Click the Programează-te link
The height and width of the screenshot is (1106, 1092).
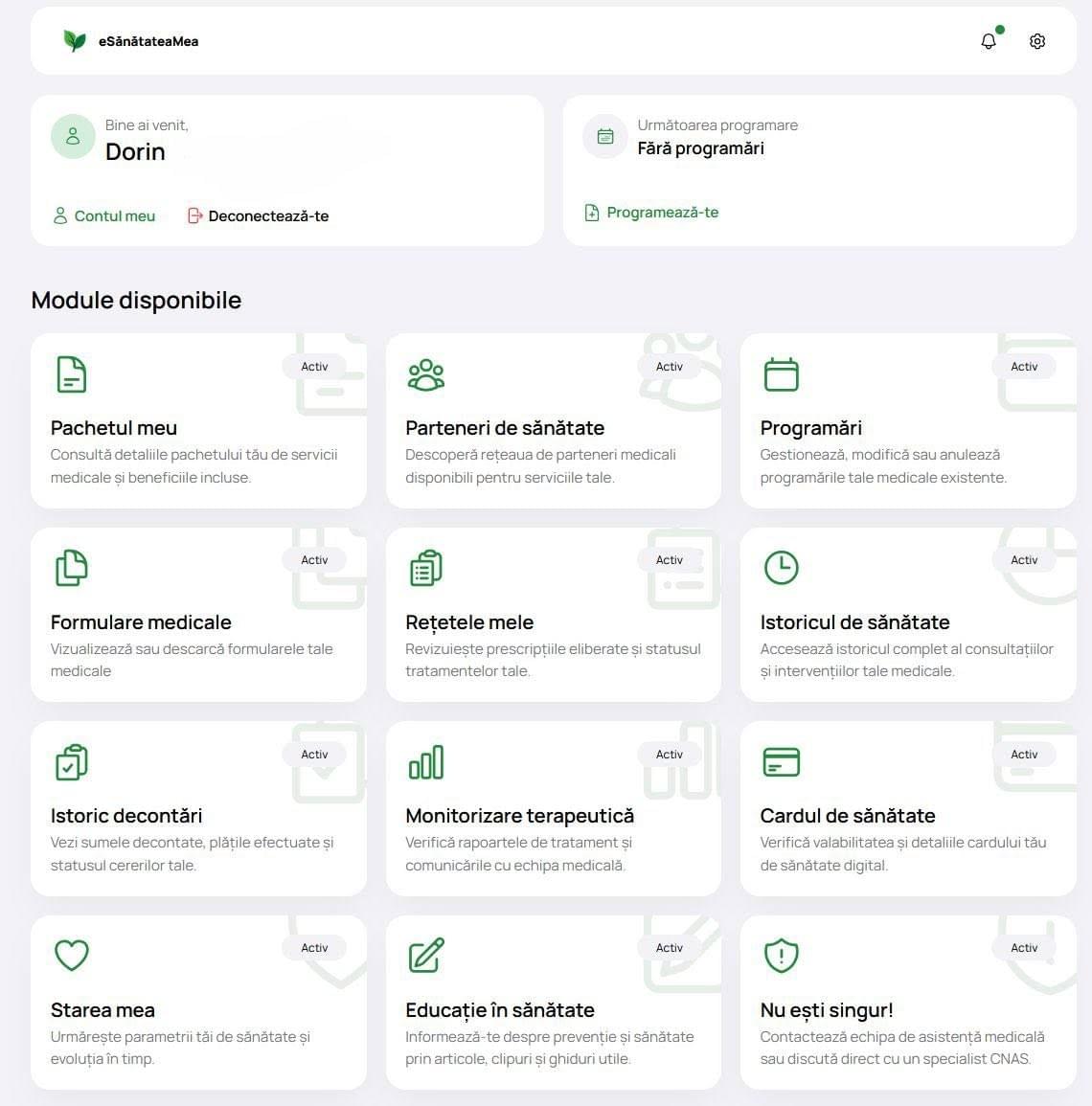651,213
